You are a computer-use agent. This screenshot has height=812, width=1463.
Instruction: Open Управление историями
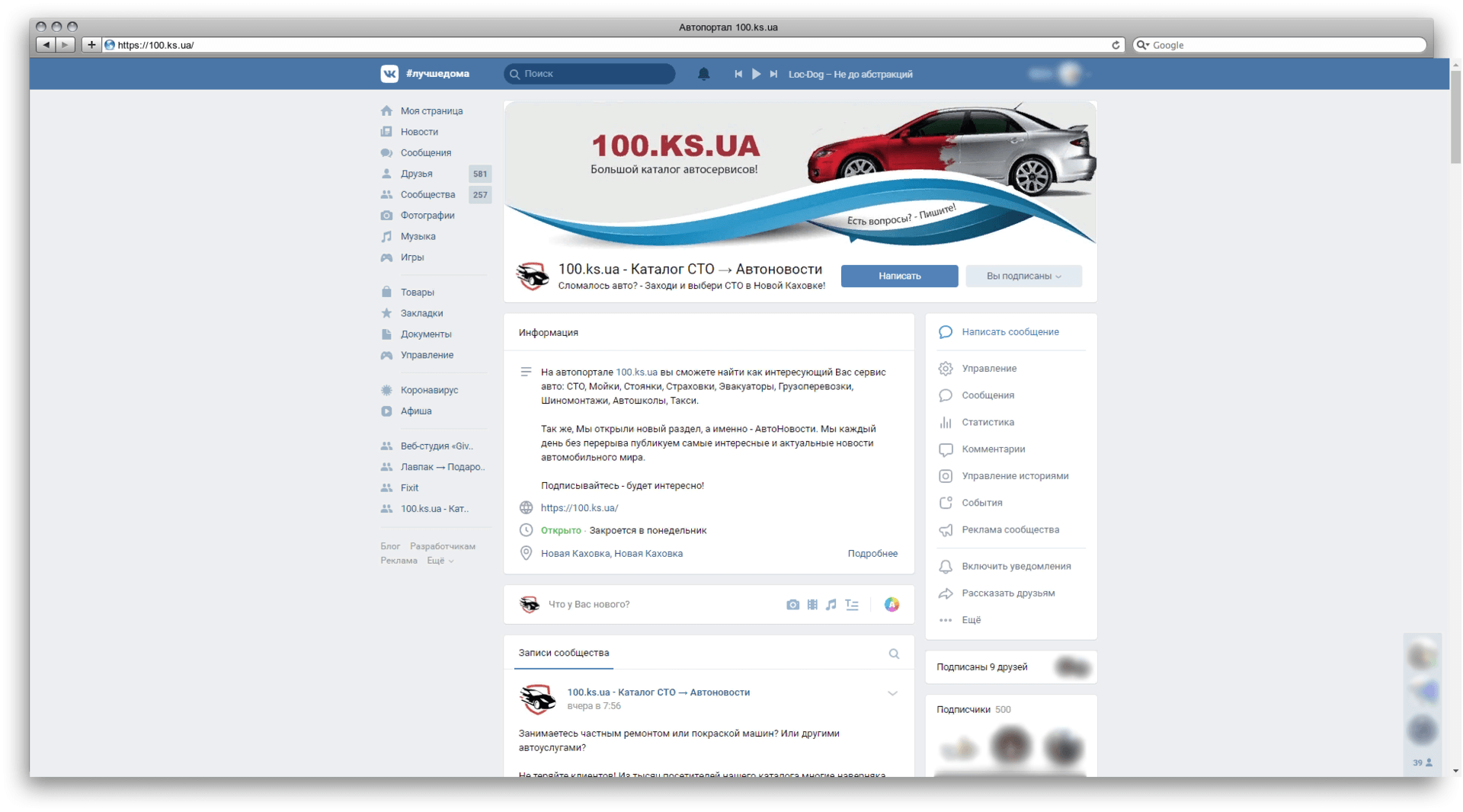tap(1014, 476)
